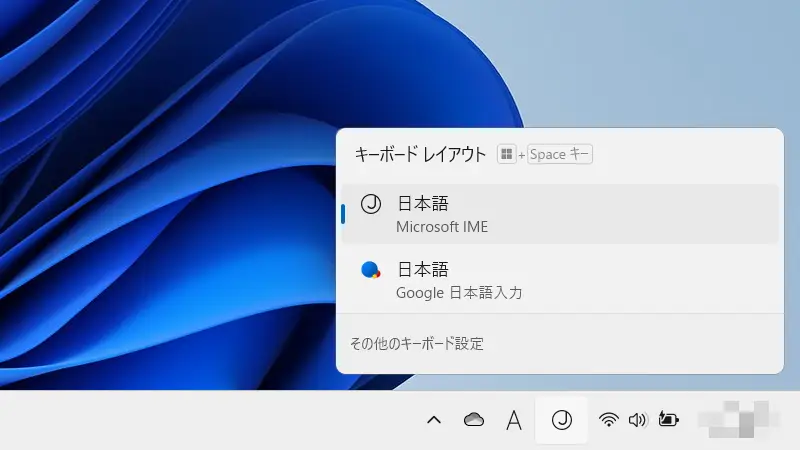Click the 'Space キー' shortcut key label
The image size is (800, 450).
pyautogui.click(x=560, y=154)
